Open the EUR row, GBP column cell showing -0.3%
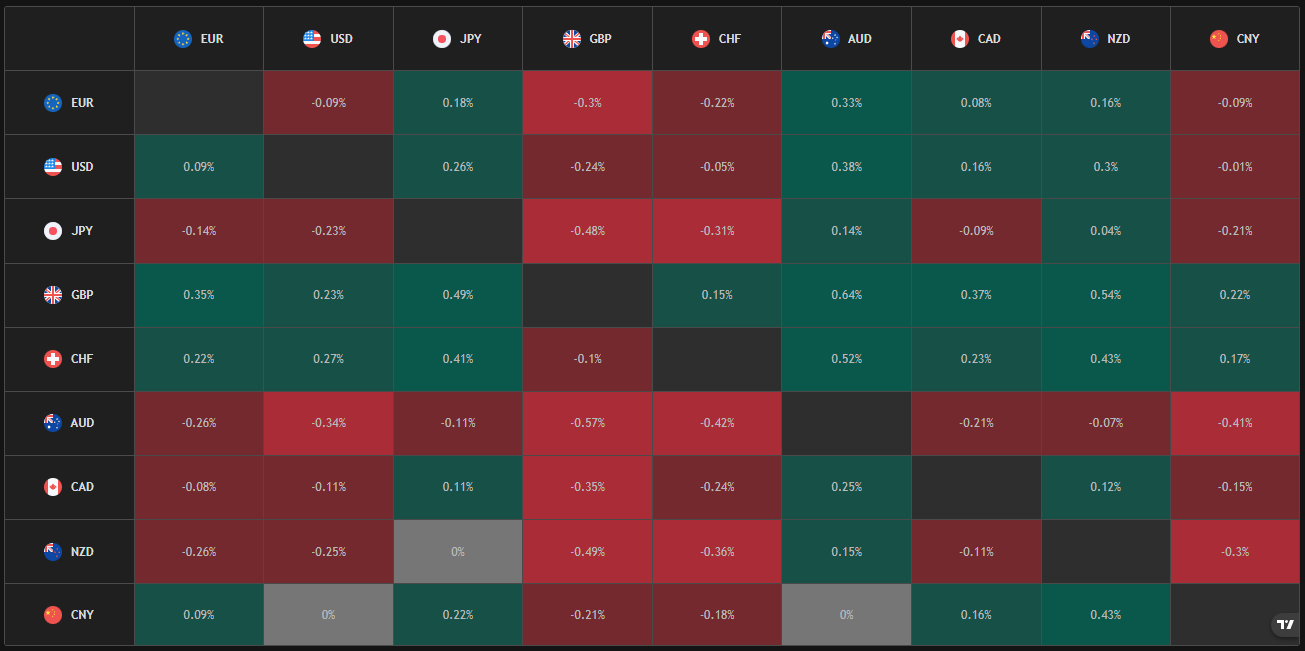 [587, 103]
